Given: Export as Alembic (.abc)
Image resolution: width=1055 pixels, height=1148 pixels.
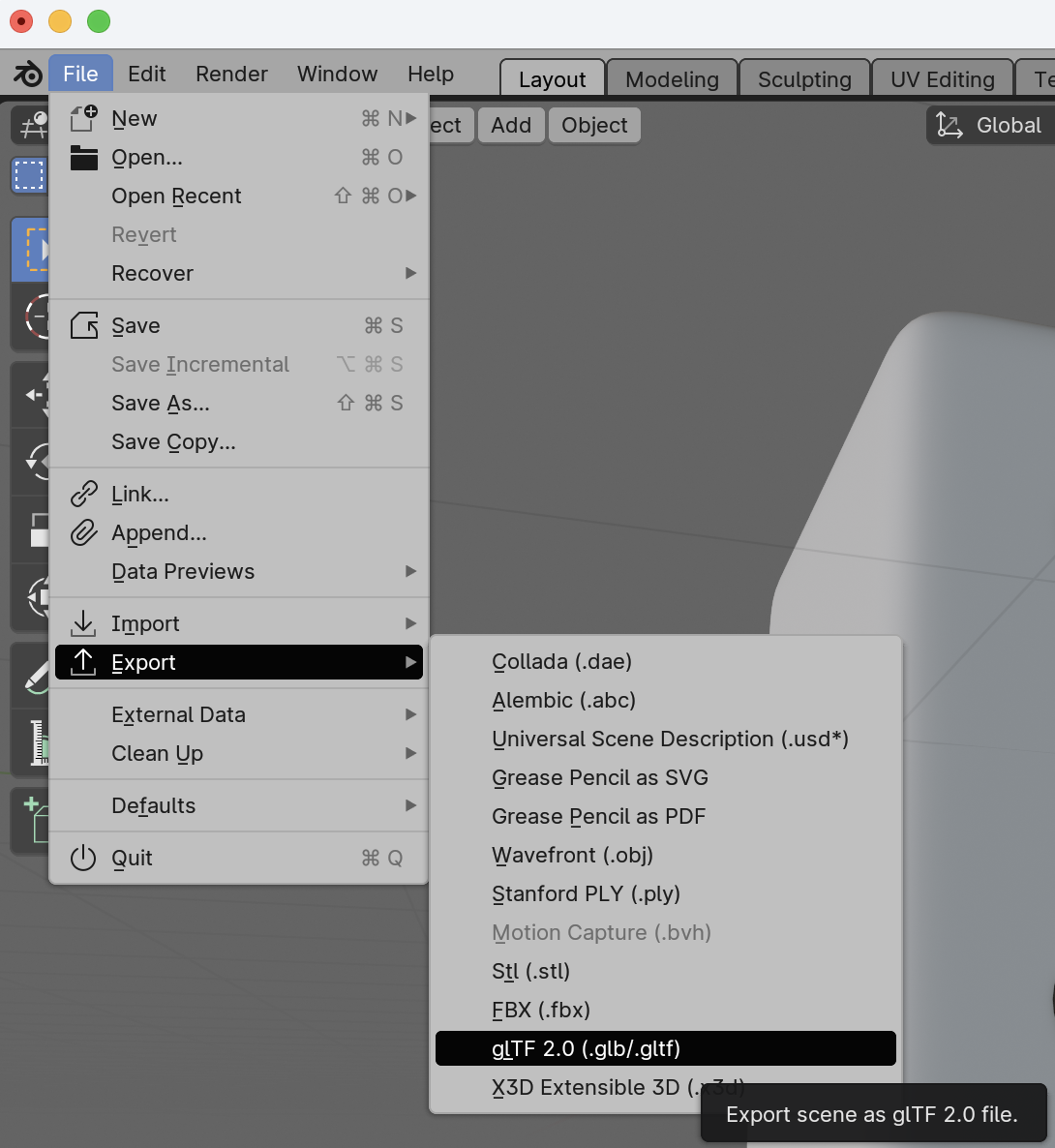Looking at the screenshot, I should [666, 700].
